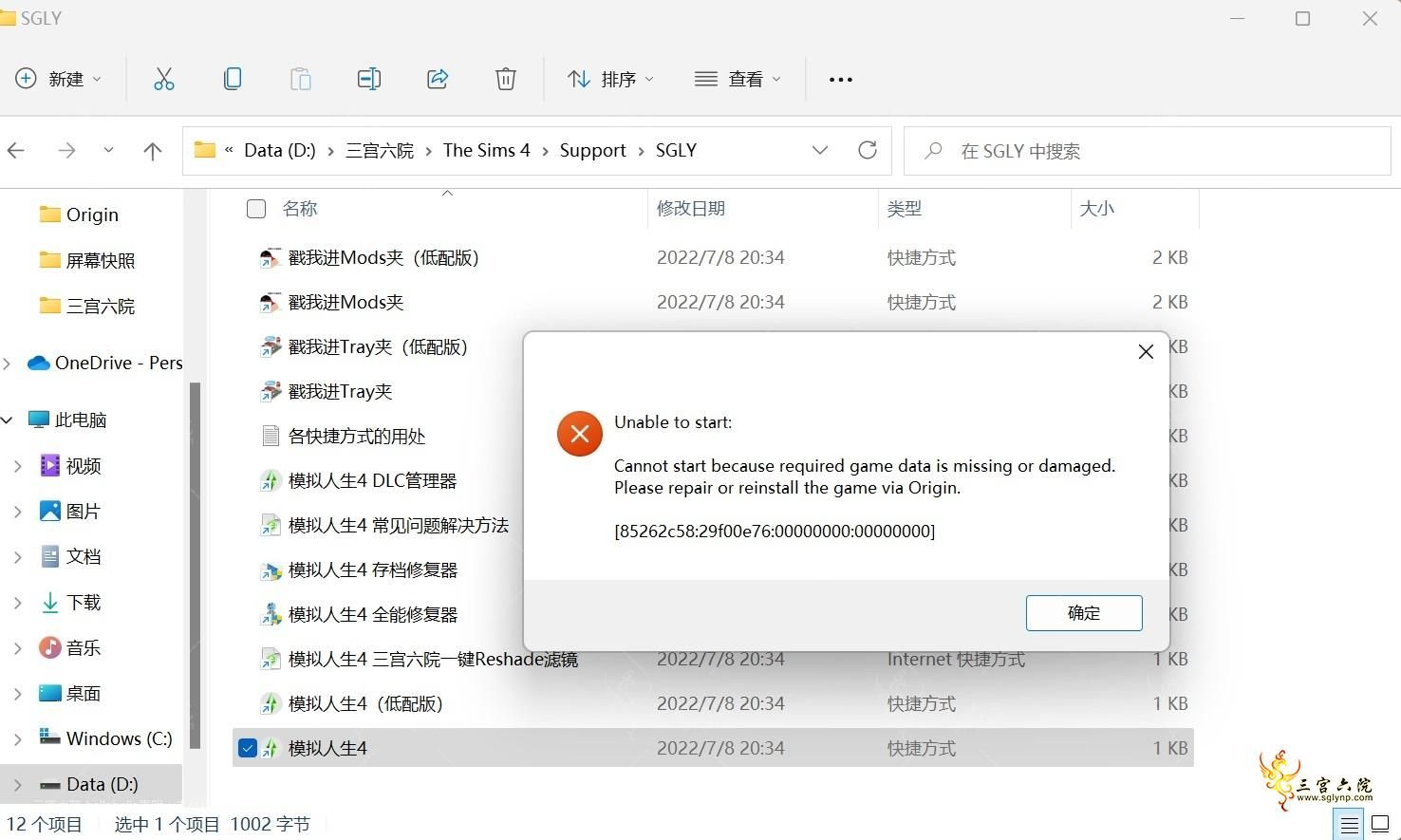This screenshot has width=1401, height=840.
Task: Close the Unable to start dialog with X
Action: (1146, 351)
